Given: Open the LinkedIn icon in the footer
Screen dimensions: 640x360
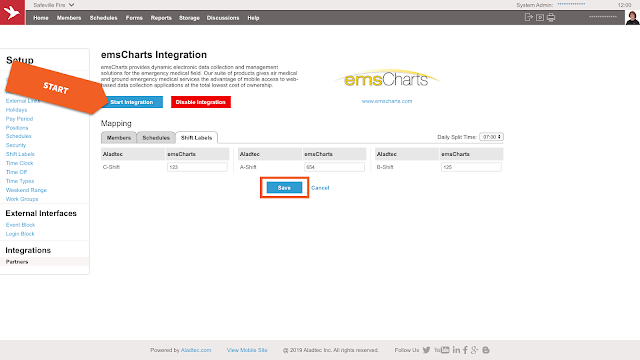Looking at the screenshot, I should (x=456, y=350).
